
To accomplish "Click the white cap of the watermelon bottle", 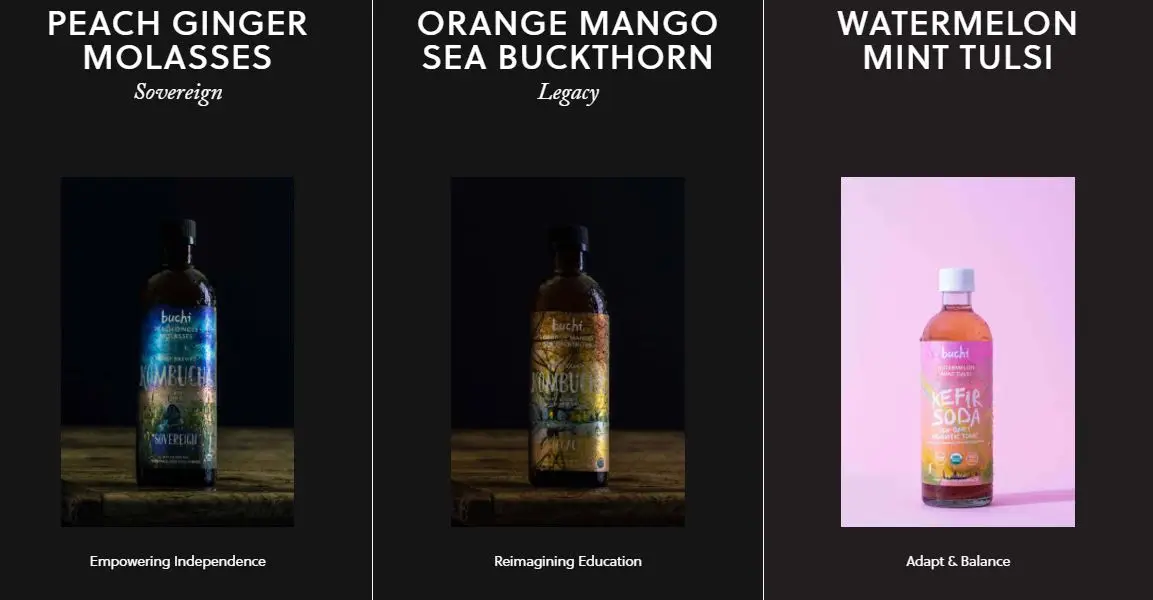I will point(956,279).
